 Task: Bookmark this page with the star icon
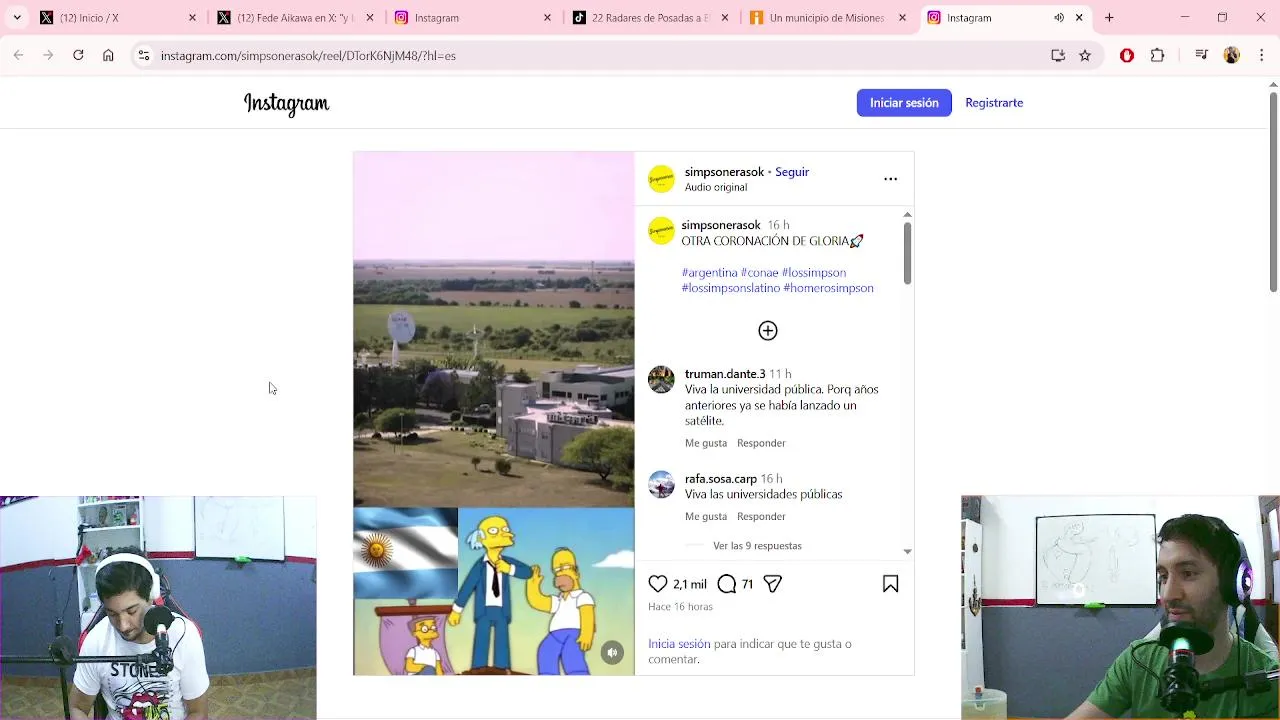click(x=1085, y=56)
